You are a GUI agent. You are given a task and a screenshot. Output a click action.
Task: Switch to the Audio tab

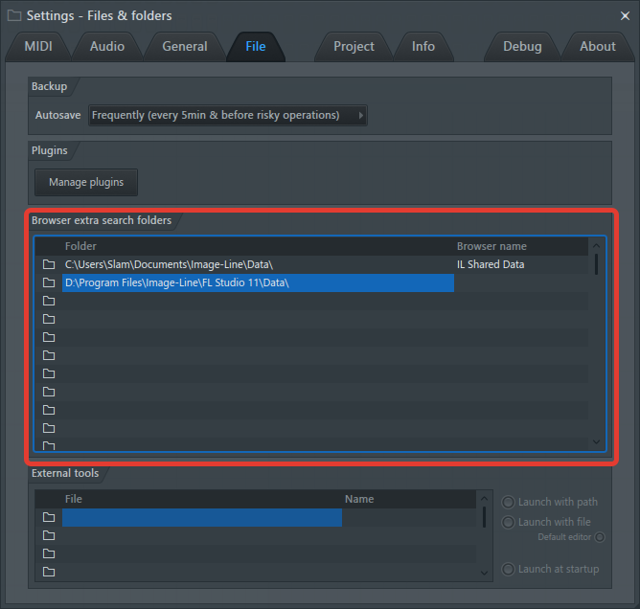click(107, 47)
